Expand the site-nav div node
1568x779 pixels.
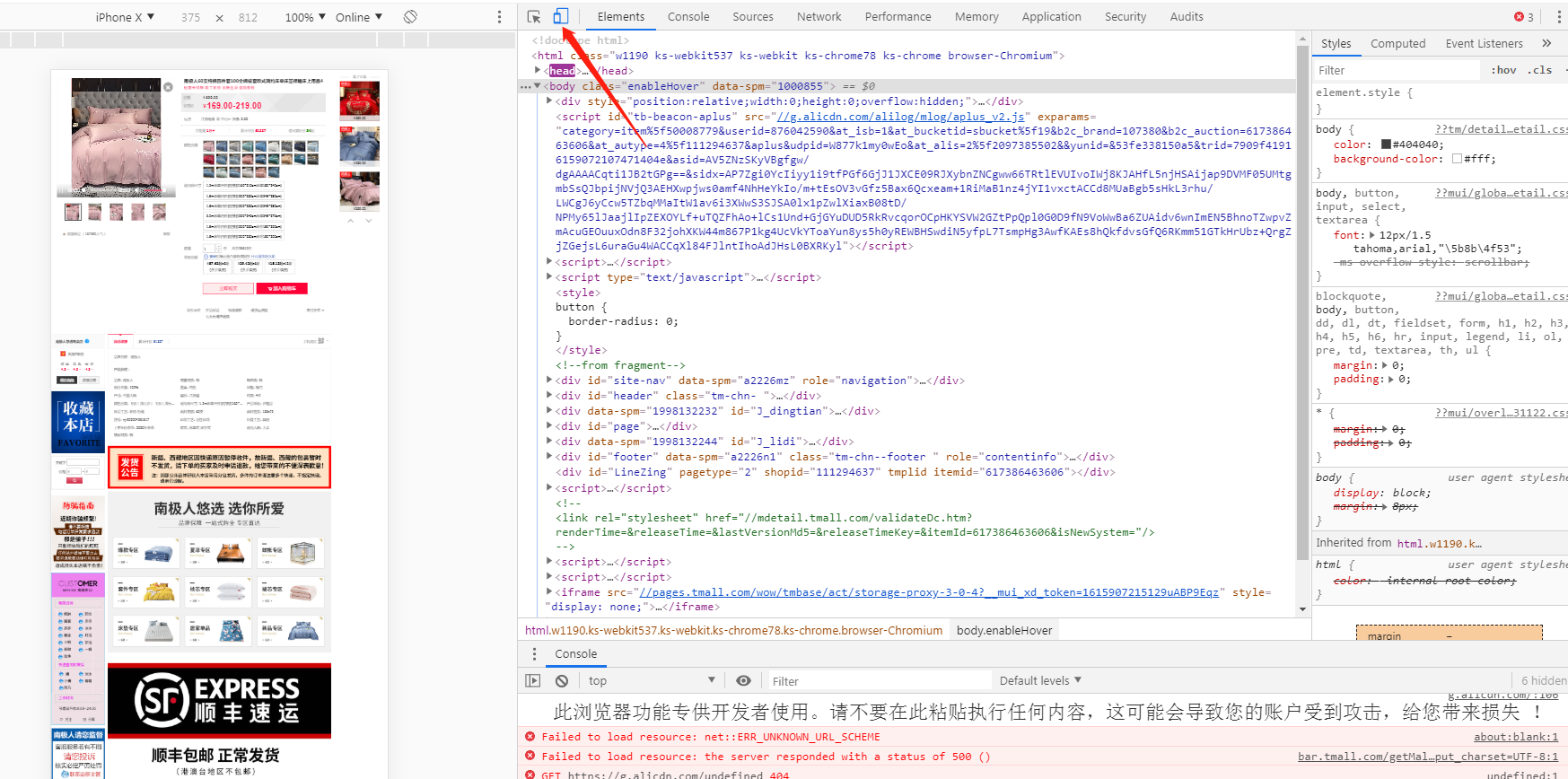pos(549,381)
